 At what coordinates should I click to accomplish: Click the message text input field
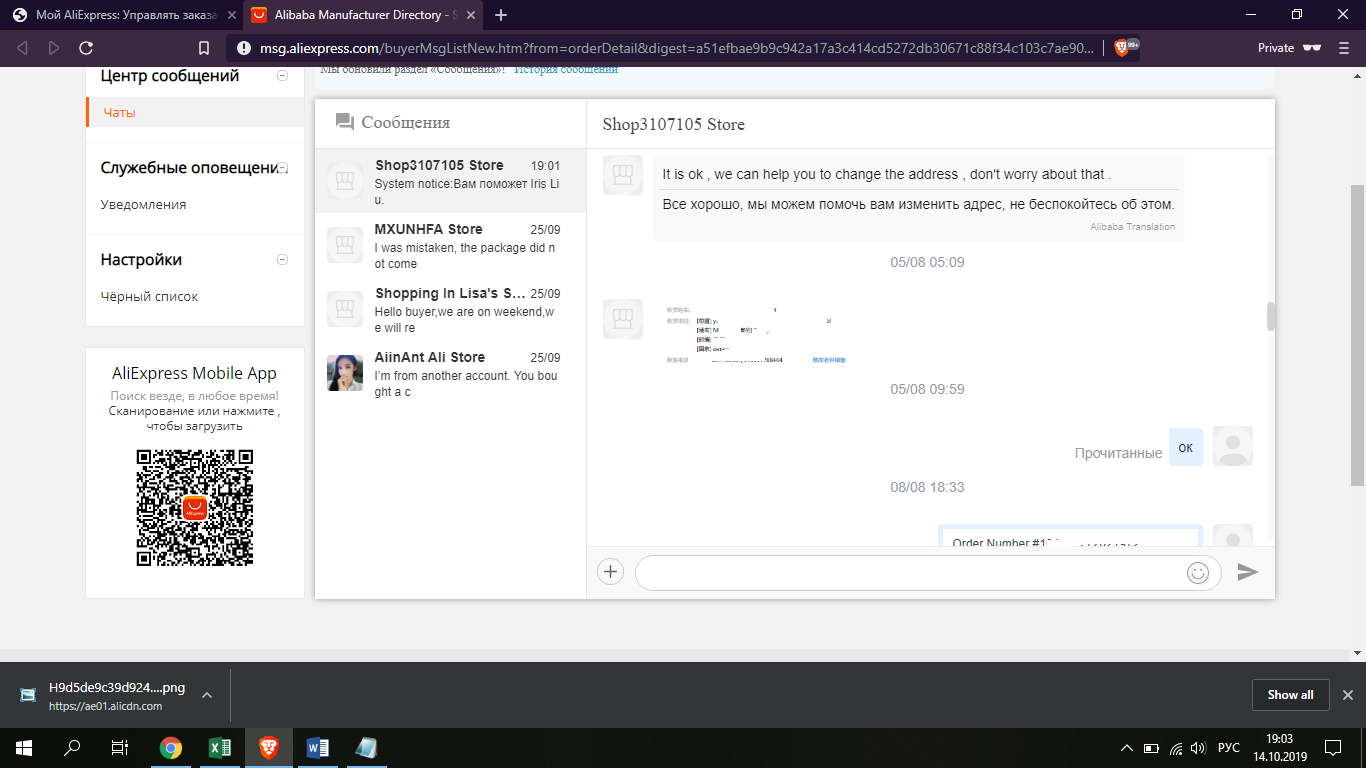pyautogui.click(x=908, y=573)
